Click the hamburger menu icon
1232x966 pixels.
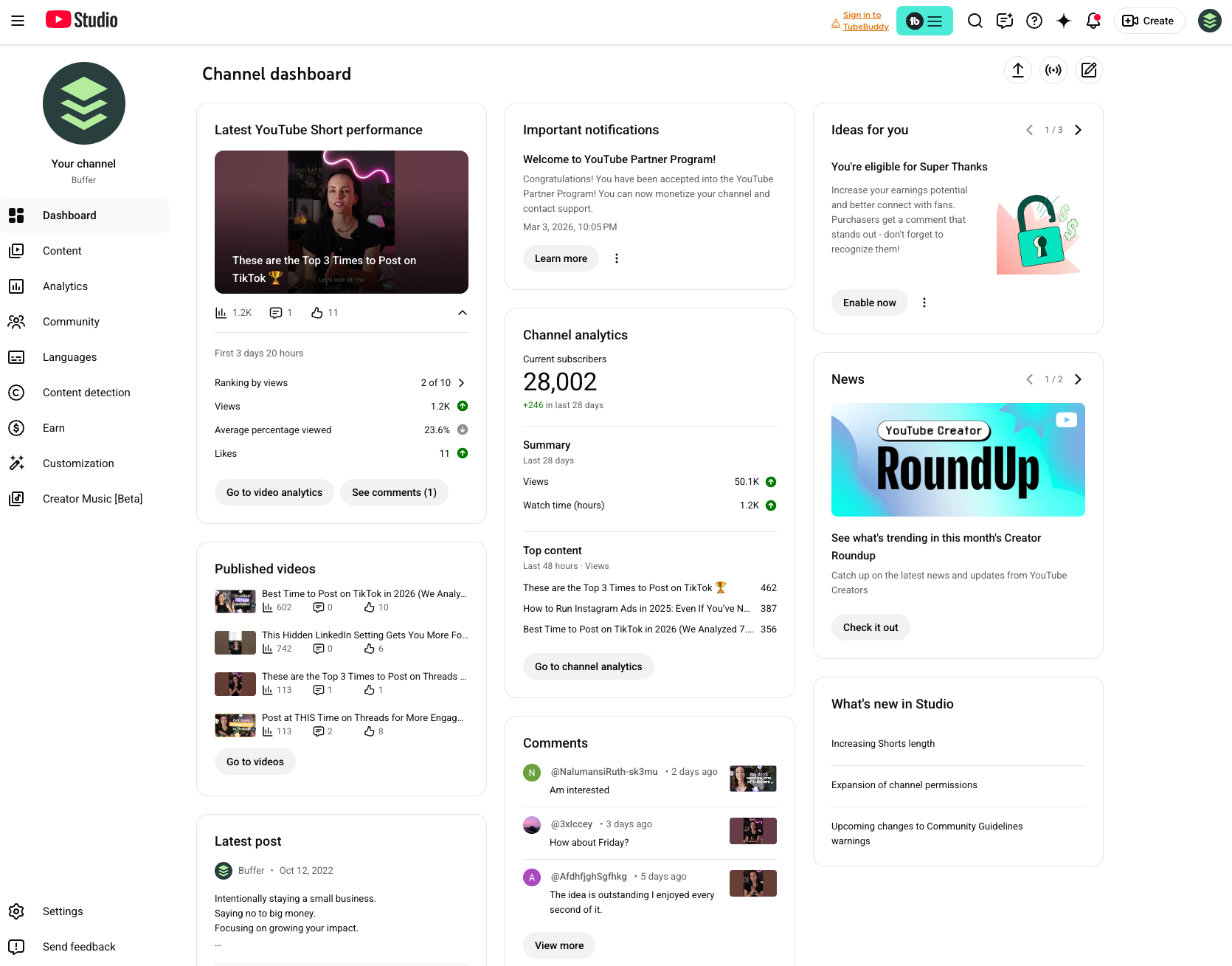[18, 21]
